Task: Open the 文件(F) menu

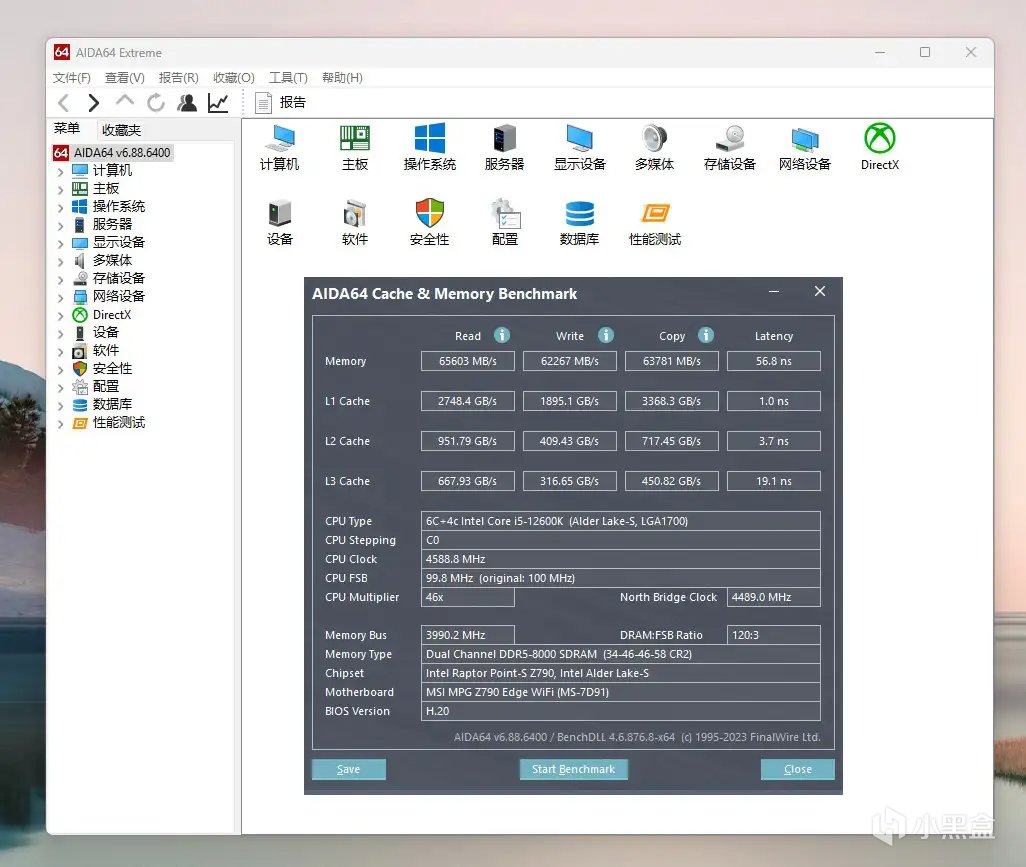Action: [71, 78]
